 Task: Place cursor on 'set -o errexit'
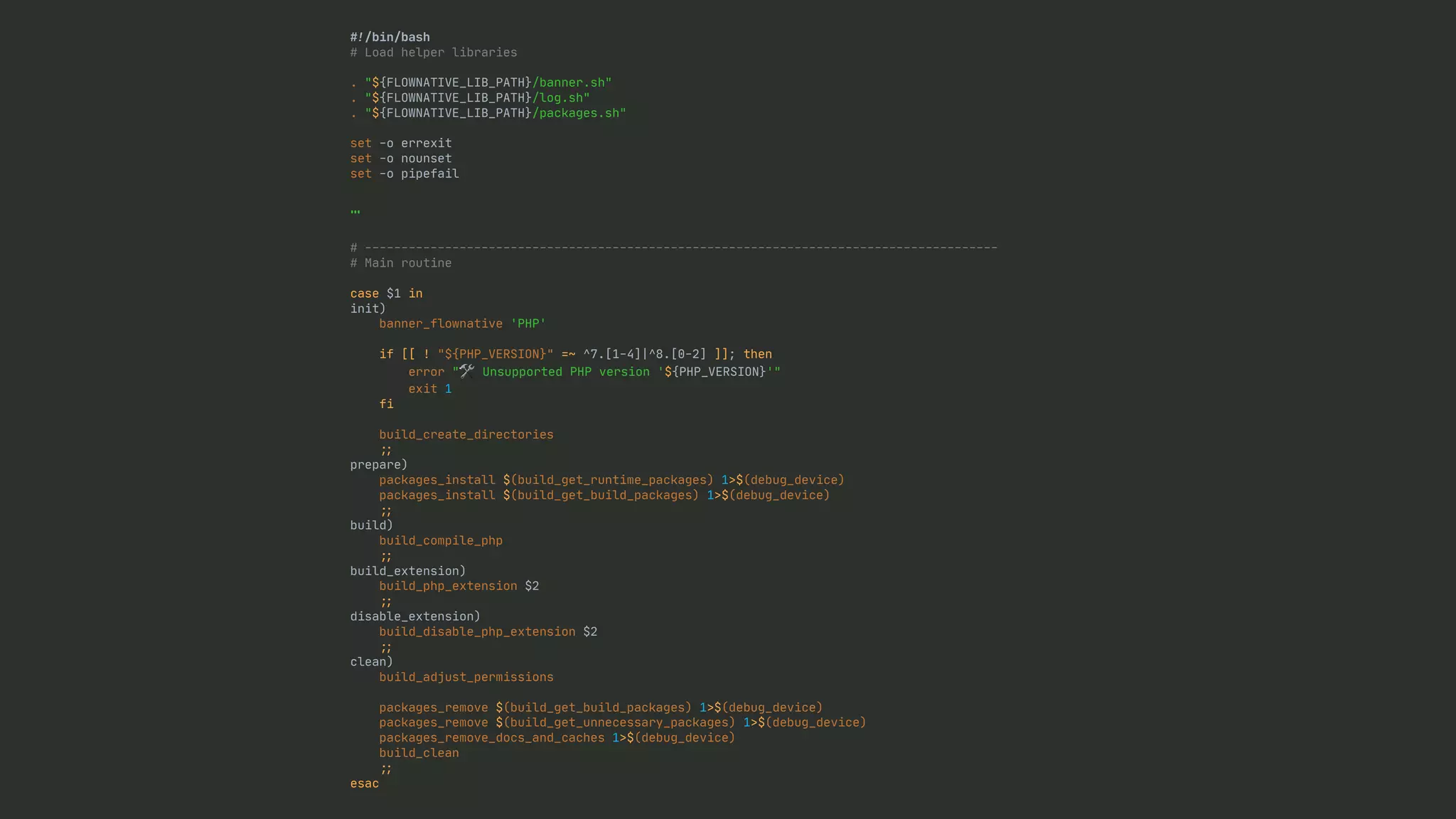[x=401, y=143]
